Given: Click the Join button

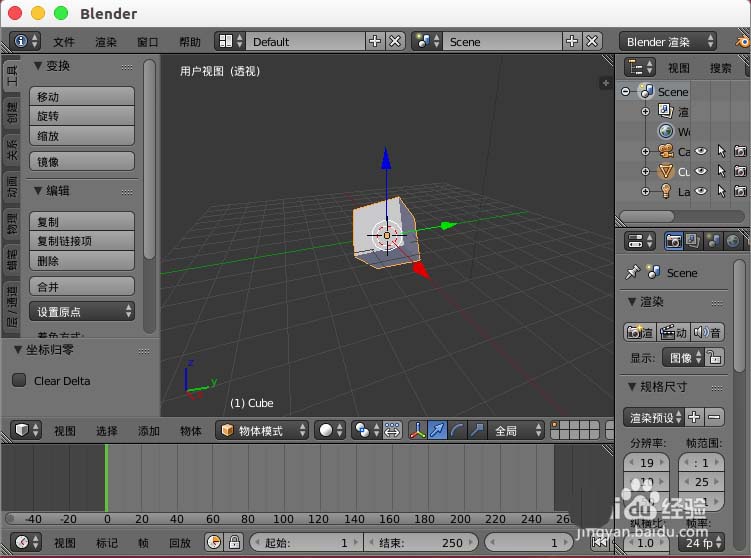Looking at the screenshot, I should tap(82, 286).
